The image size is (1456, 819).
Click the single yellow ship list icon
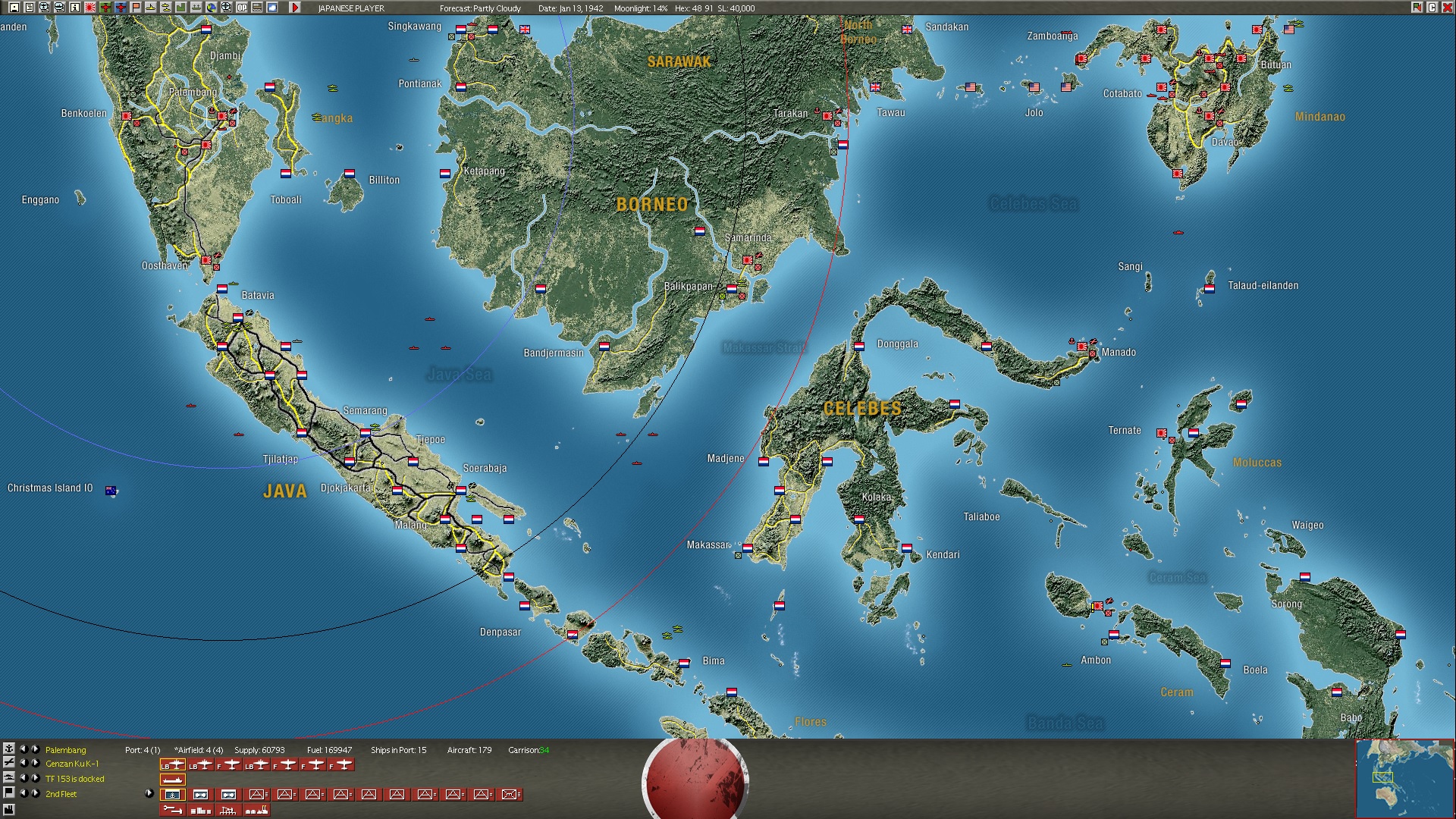pos(151,8)
